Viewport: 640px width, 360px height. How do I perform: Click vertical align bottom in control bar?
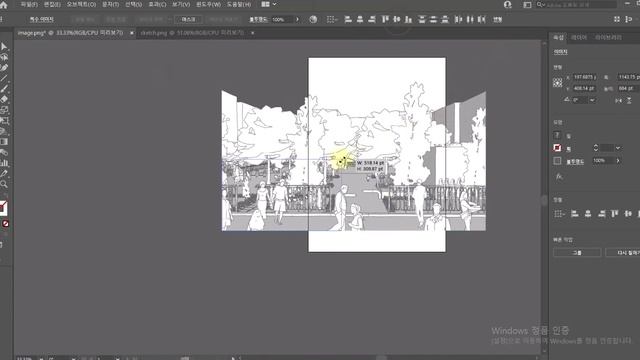(x=408, y=19)
